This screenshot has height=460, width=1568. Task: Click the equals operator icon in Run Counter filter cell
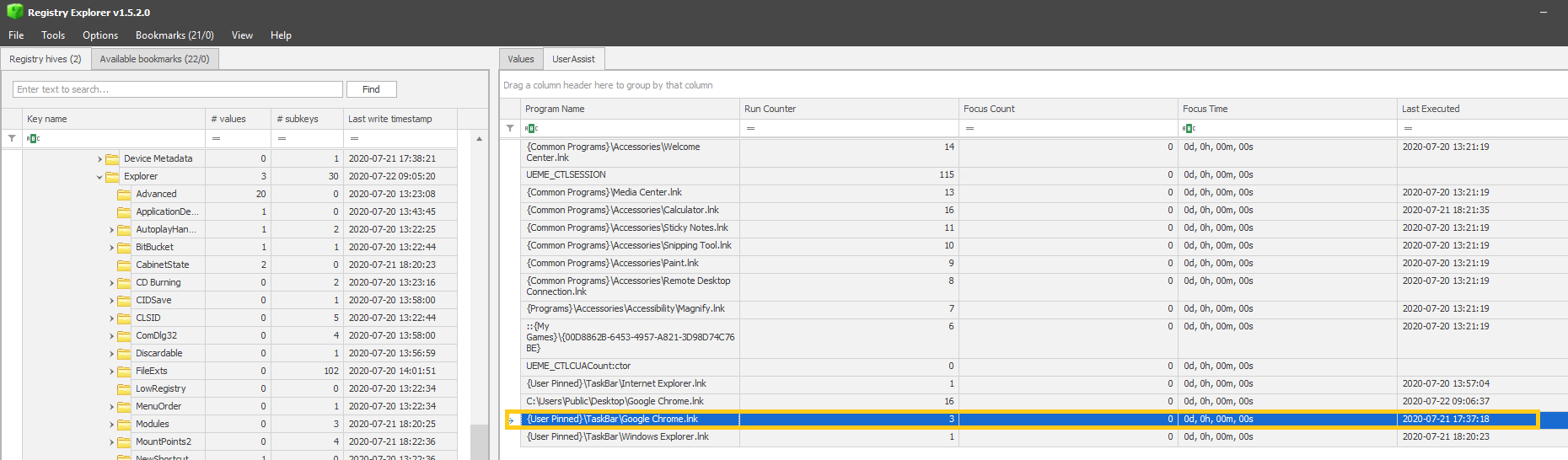click(x=750, y=128)
